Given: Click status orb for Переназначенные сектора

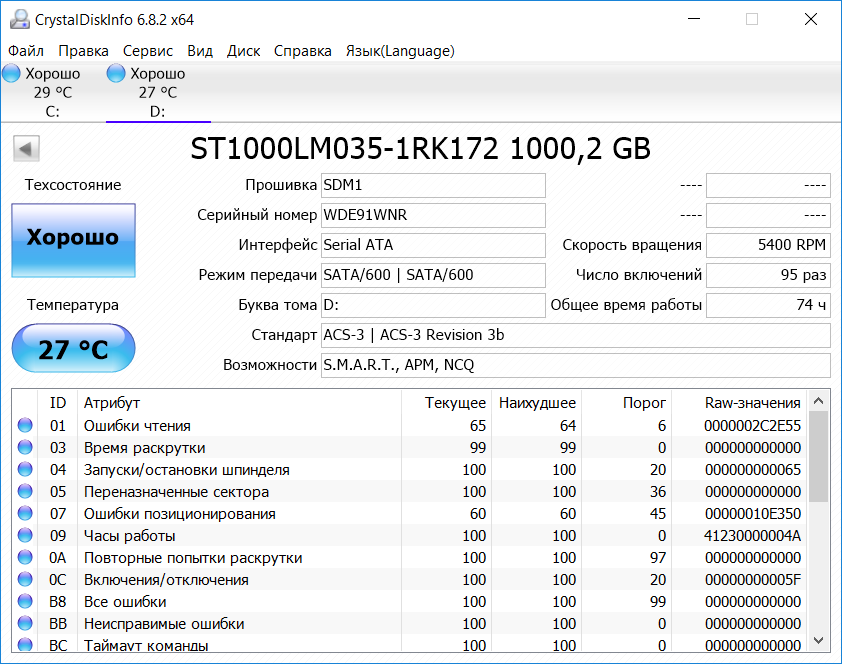Looking at the screenshot, I should (25, 491).
